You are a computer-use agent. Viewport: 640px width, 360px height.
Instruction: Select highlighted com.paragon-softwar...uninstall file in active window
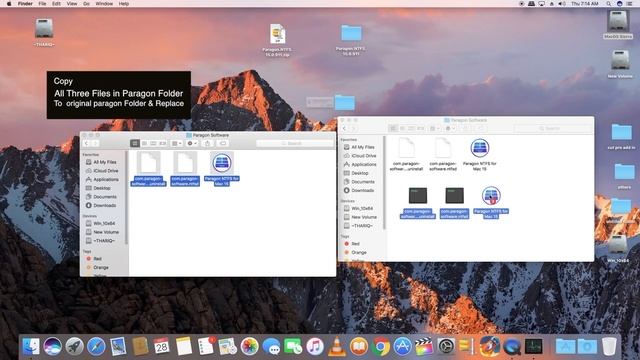coord(149,169)
